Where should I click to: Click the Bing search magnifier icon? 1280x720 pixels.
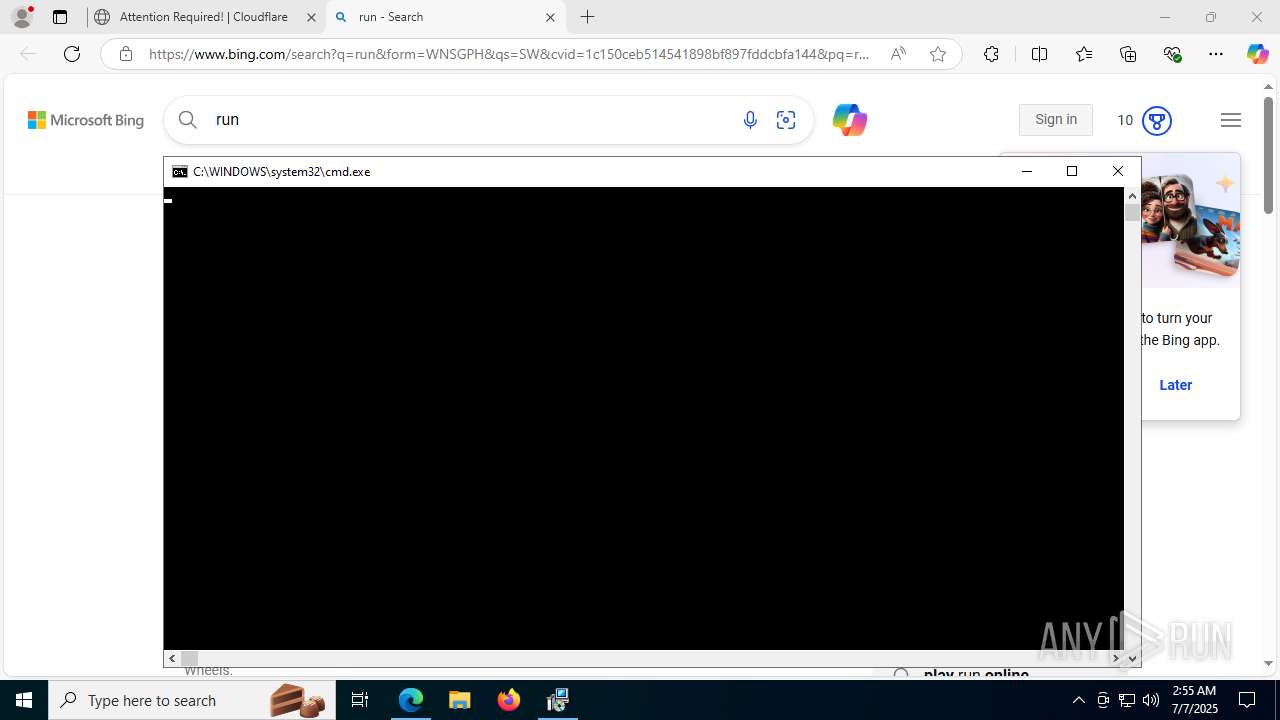pos(188,120)
